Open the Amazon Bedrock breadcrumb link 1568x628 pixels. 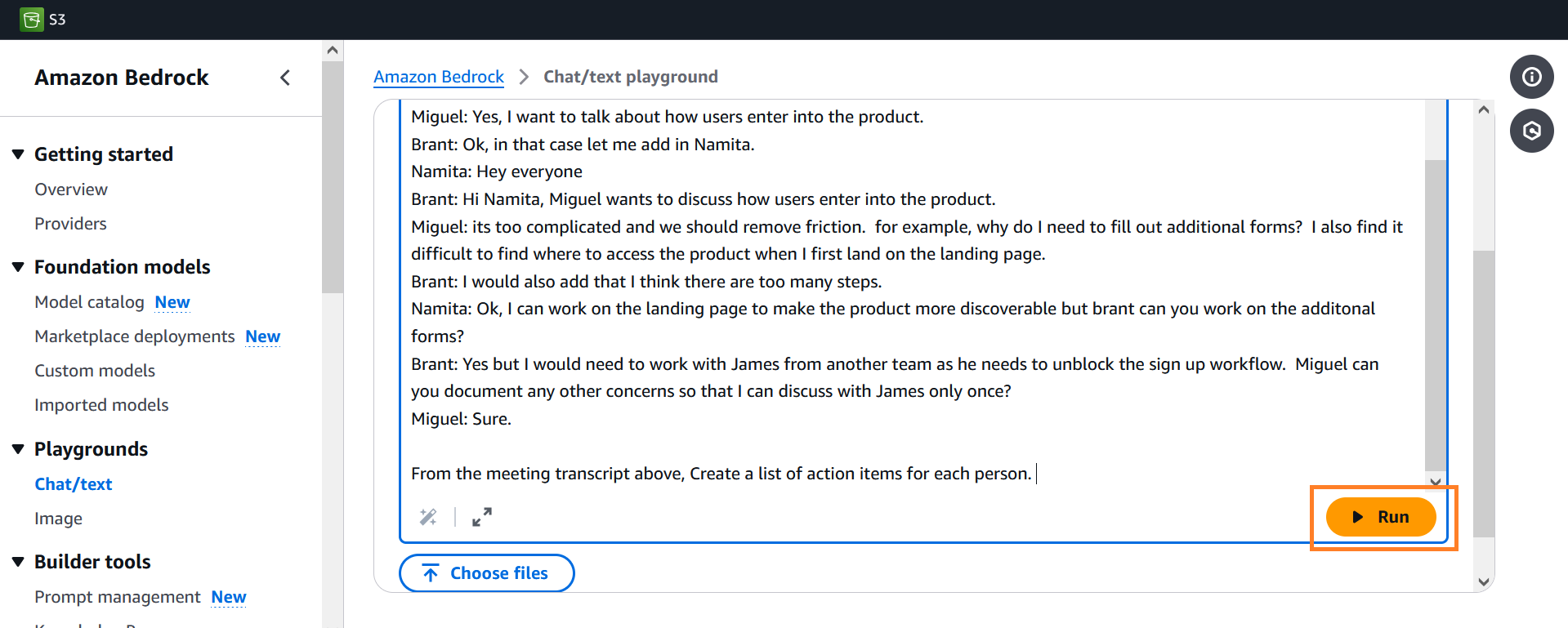(x=439, y=77)
